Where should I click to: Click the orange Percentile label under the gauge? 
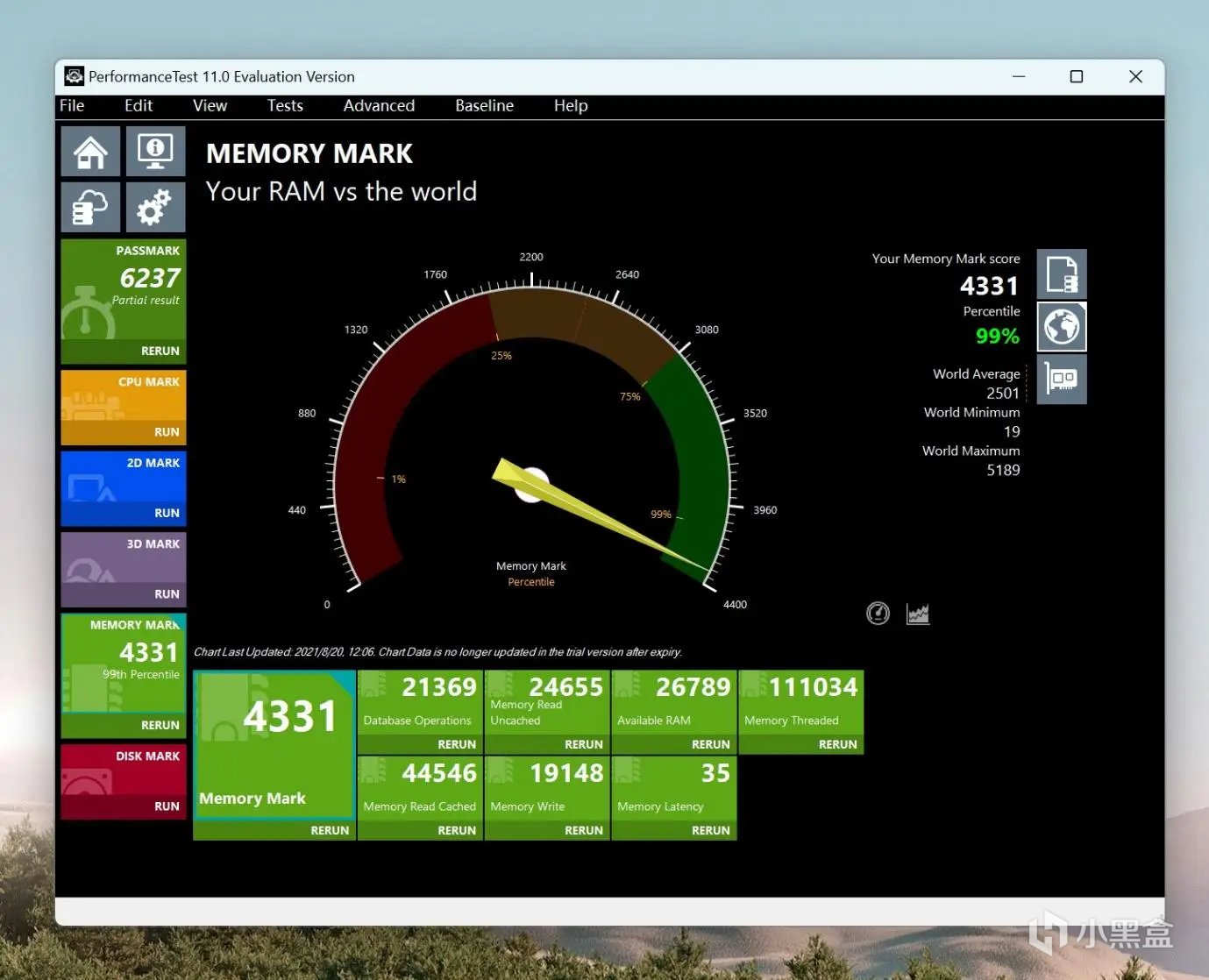[531, 582]
